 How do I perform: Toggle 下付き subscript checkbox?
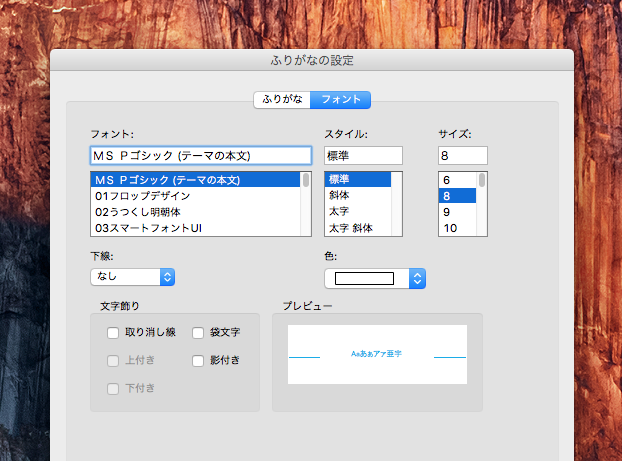[113, 388]
